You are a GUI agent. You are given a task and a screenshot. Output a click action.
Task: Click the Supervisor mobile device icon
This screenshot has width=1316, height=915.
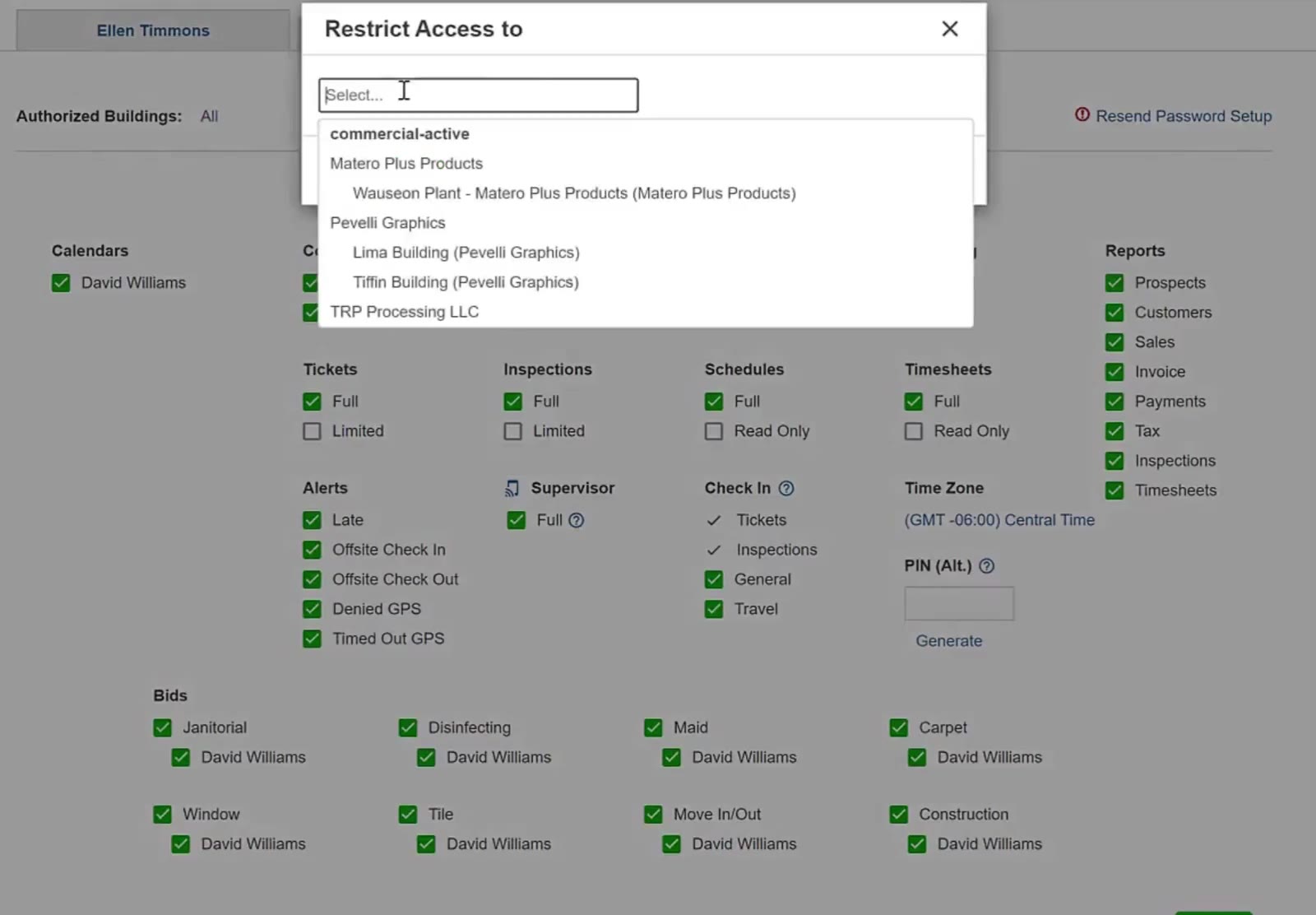tap(512, 489)
